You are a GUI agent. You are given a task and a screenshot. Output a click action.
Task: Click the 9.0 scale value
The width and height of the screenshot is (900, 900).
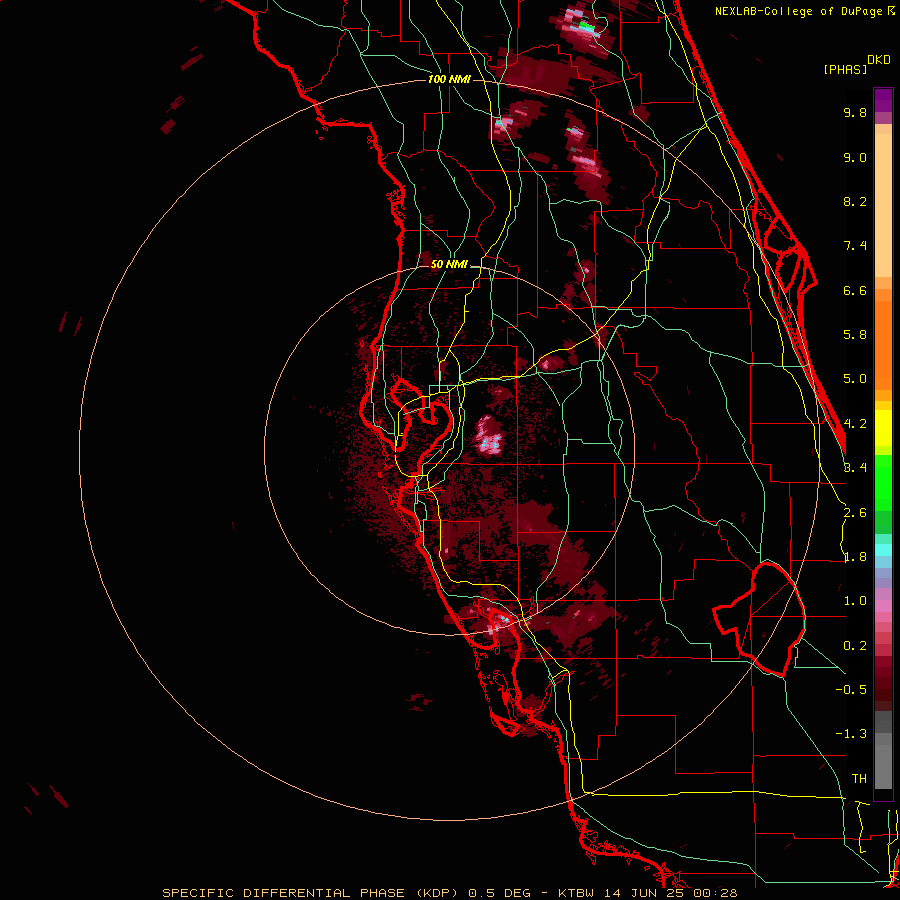click(855, 157)
